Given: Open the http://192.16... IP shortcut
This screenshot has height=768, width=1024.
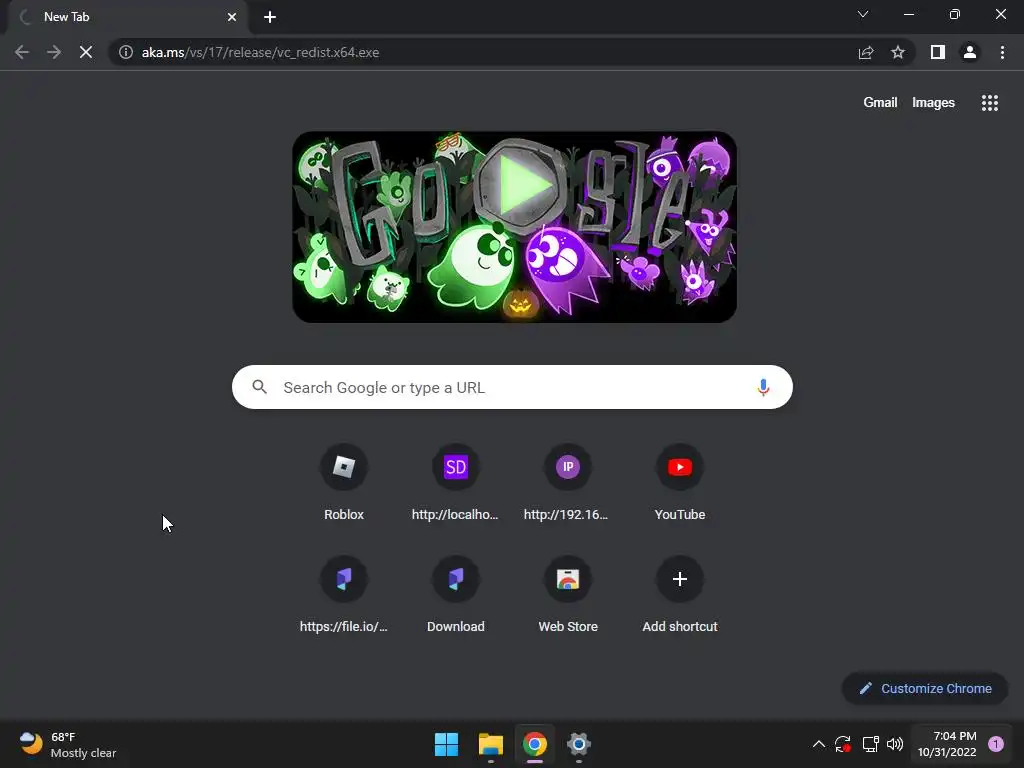Looking at the screenshot, I should (568, 483).
